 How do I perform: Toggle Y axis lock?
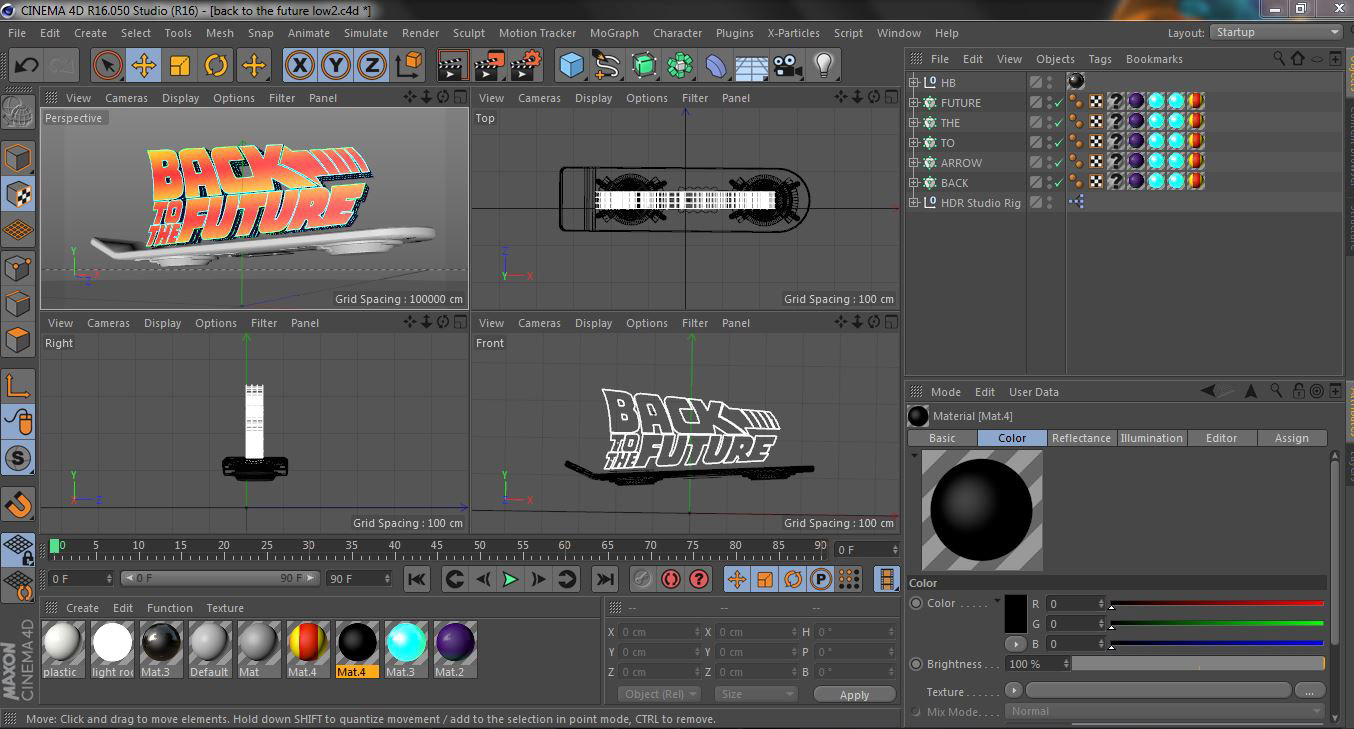tap(336, 66)
